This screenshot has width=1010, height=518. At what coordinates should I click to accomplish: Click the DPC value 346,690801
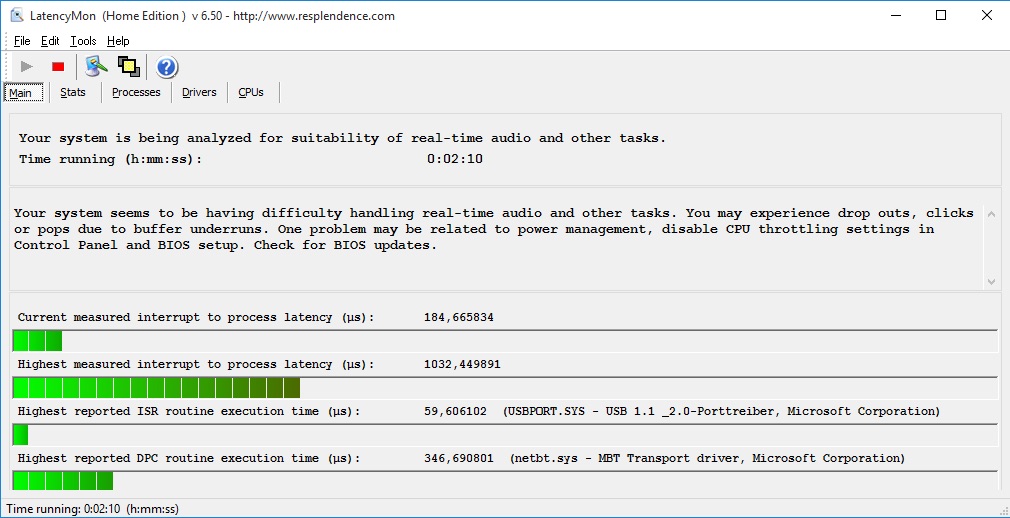pos(459,459)
